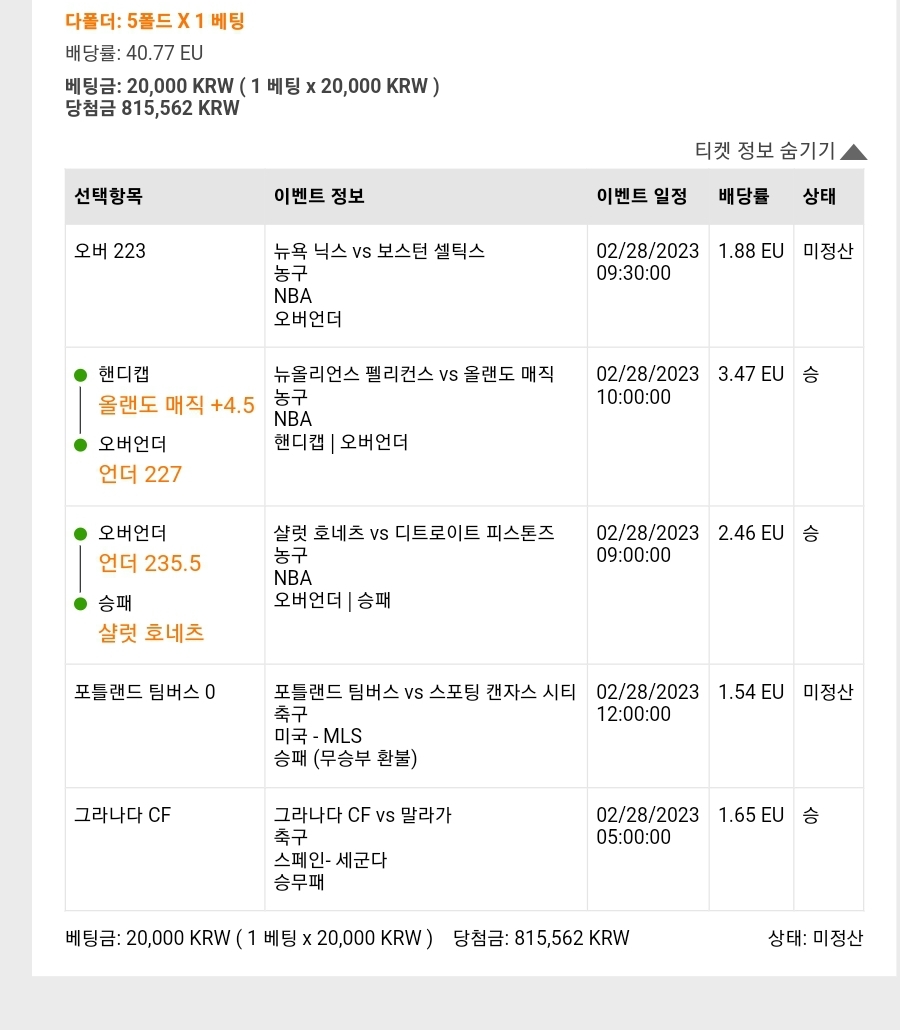Select the orange 언더 235.5 selection

tap(150, 564)
